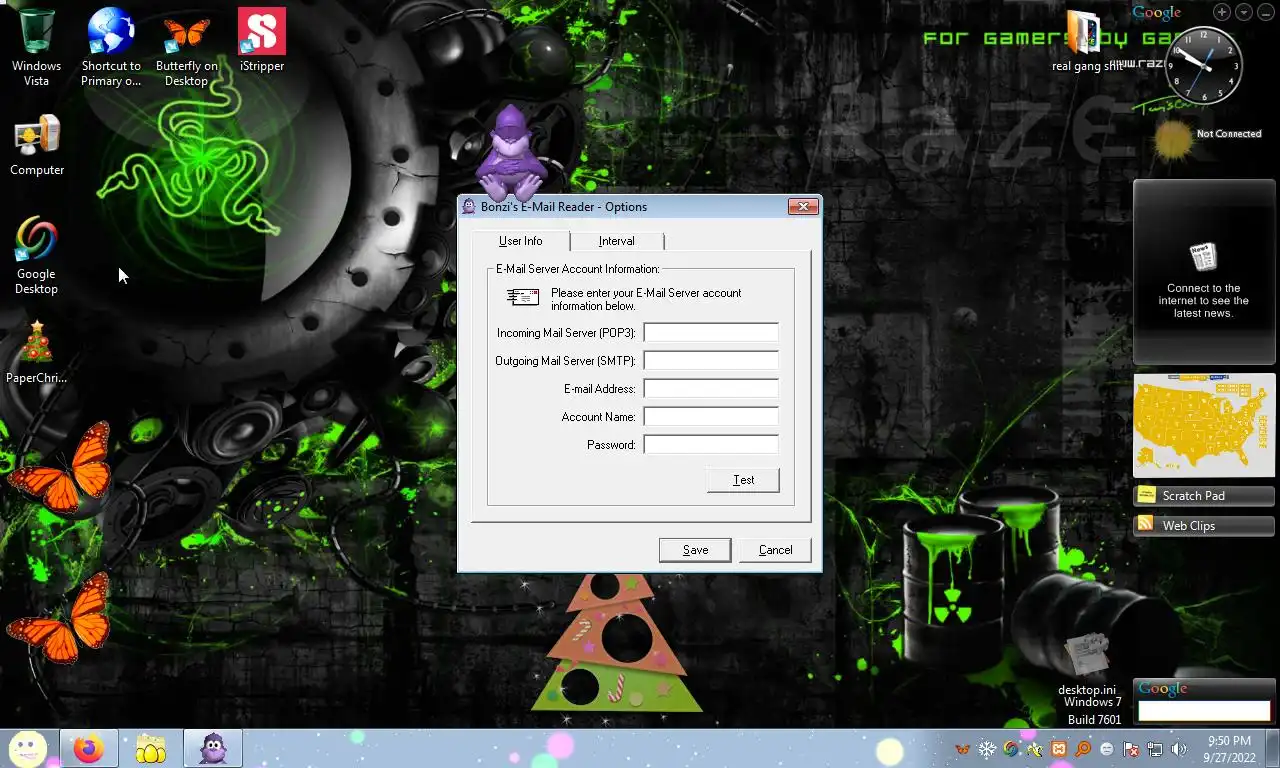The image size is (1280, 768).
Task: Focus the Account Name field
Action: coord(711,416)
